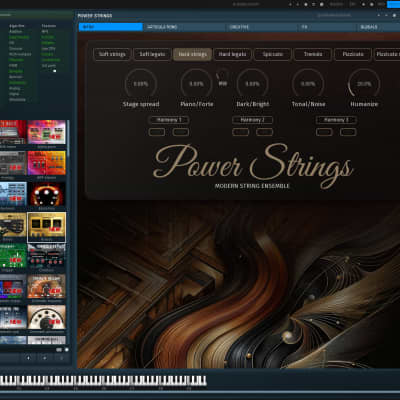Select the first Pizzicato articulation button
The image size is (400, 400).
(353, 54)
